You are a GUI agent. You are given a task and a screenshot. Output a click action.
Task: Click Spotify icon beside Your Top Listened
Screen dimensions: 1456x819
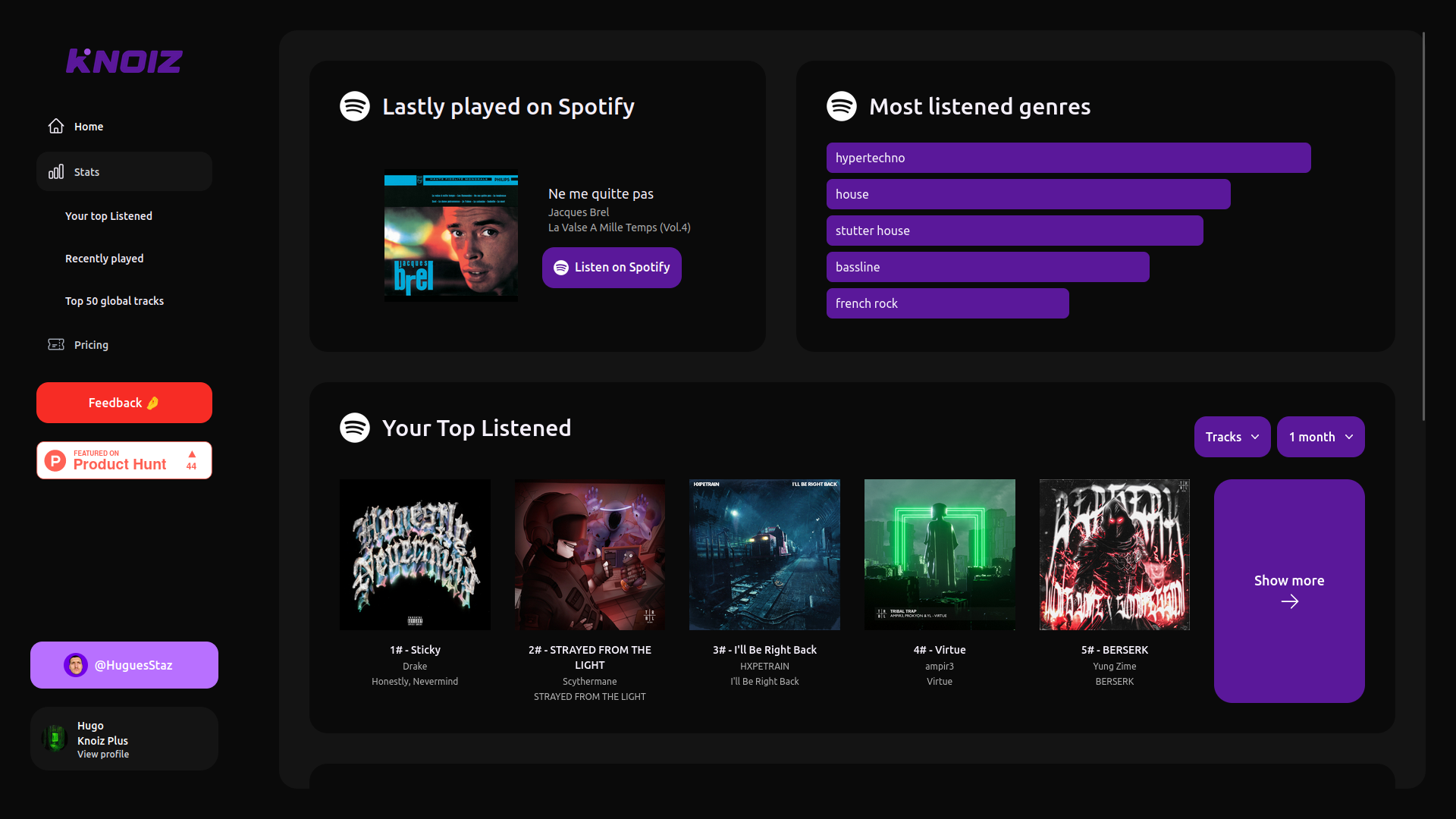pos(355,428)
